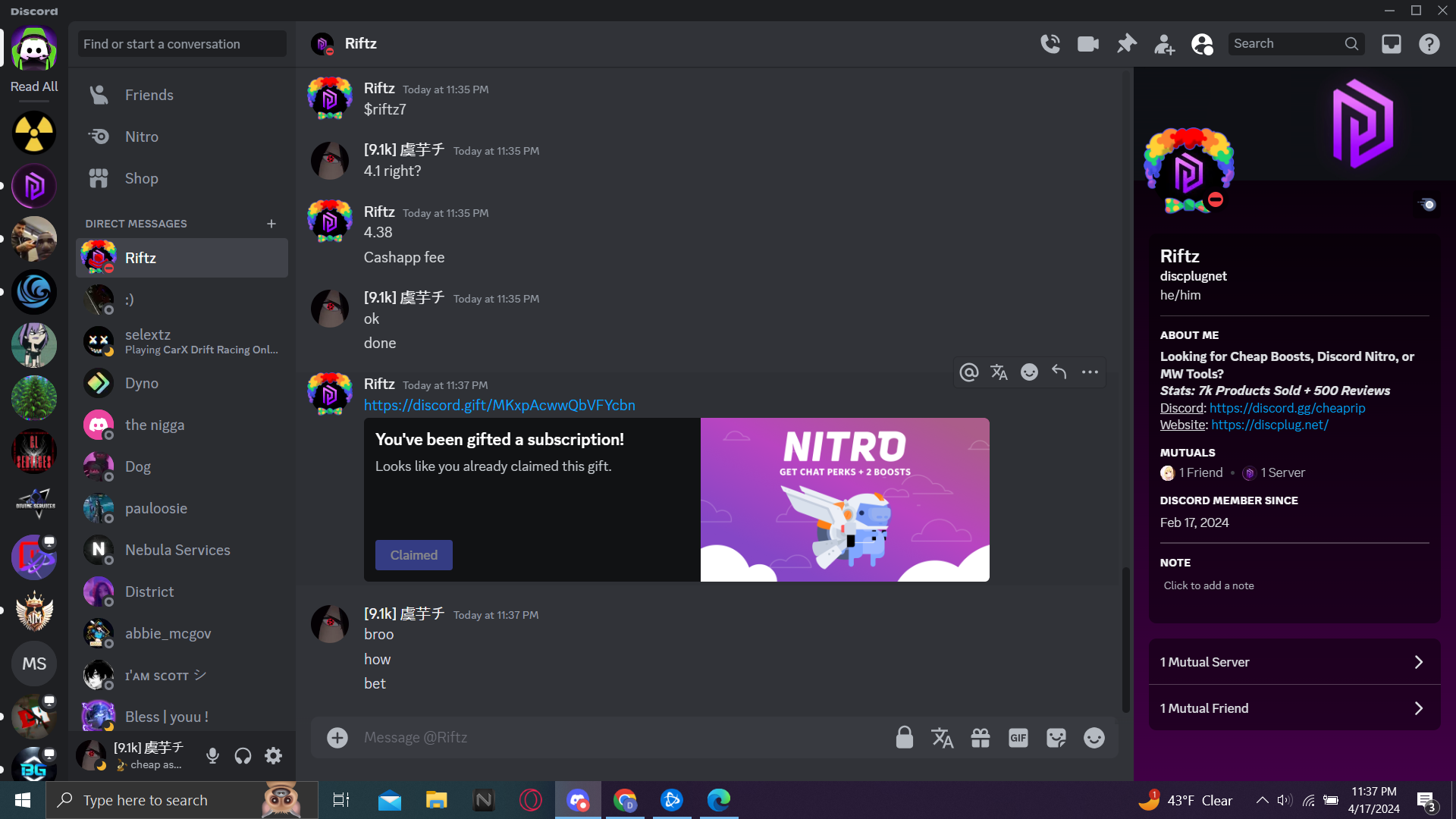
Task: Toggle headphone deafen
Action: coord(243,755)
